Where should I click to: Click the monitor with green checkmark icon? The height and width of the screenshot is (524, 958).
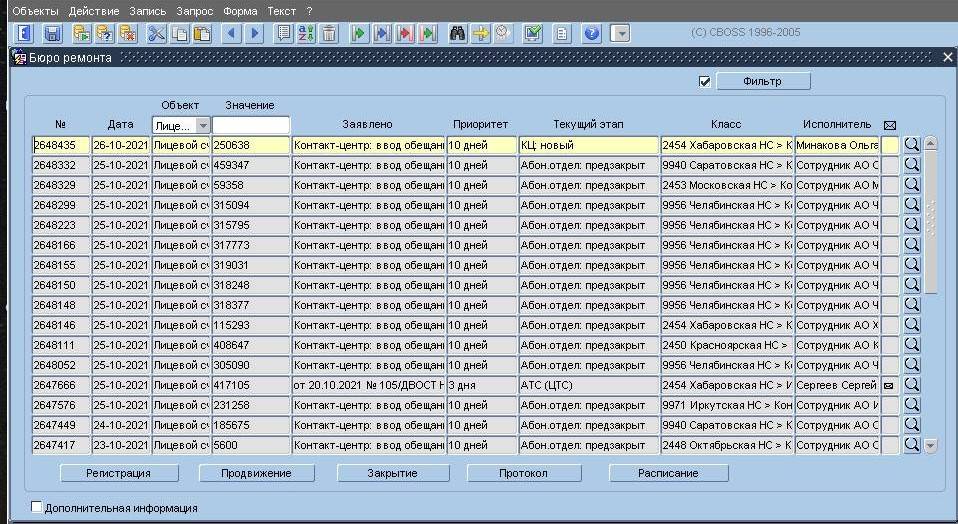(x=533, y=33)
